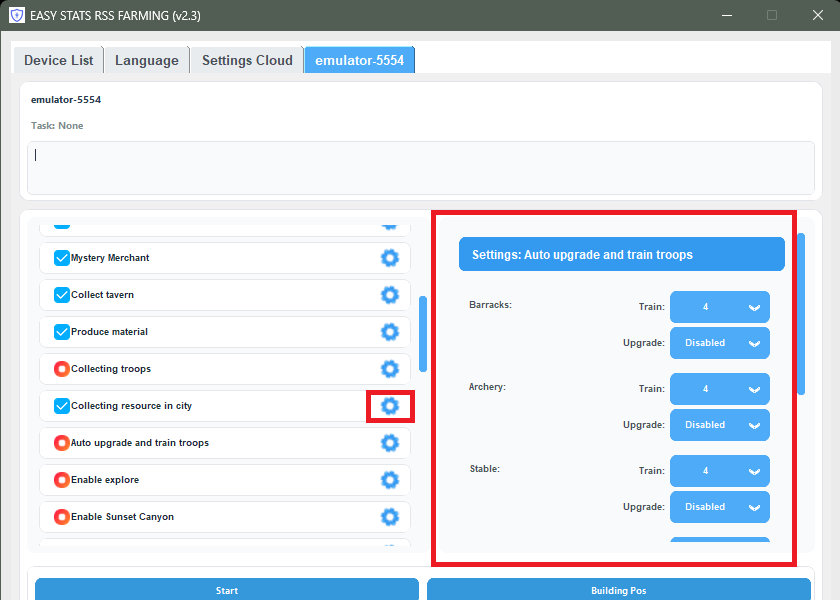This screenshot has height=600, width=840.
Task: Open Enable explore settings gear
Action: pos(389,479)
